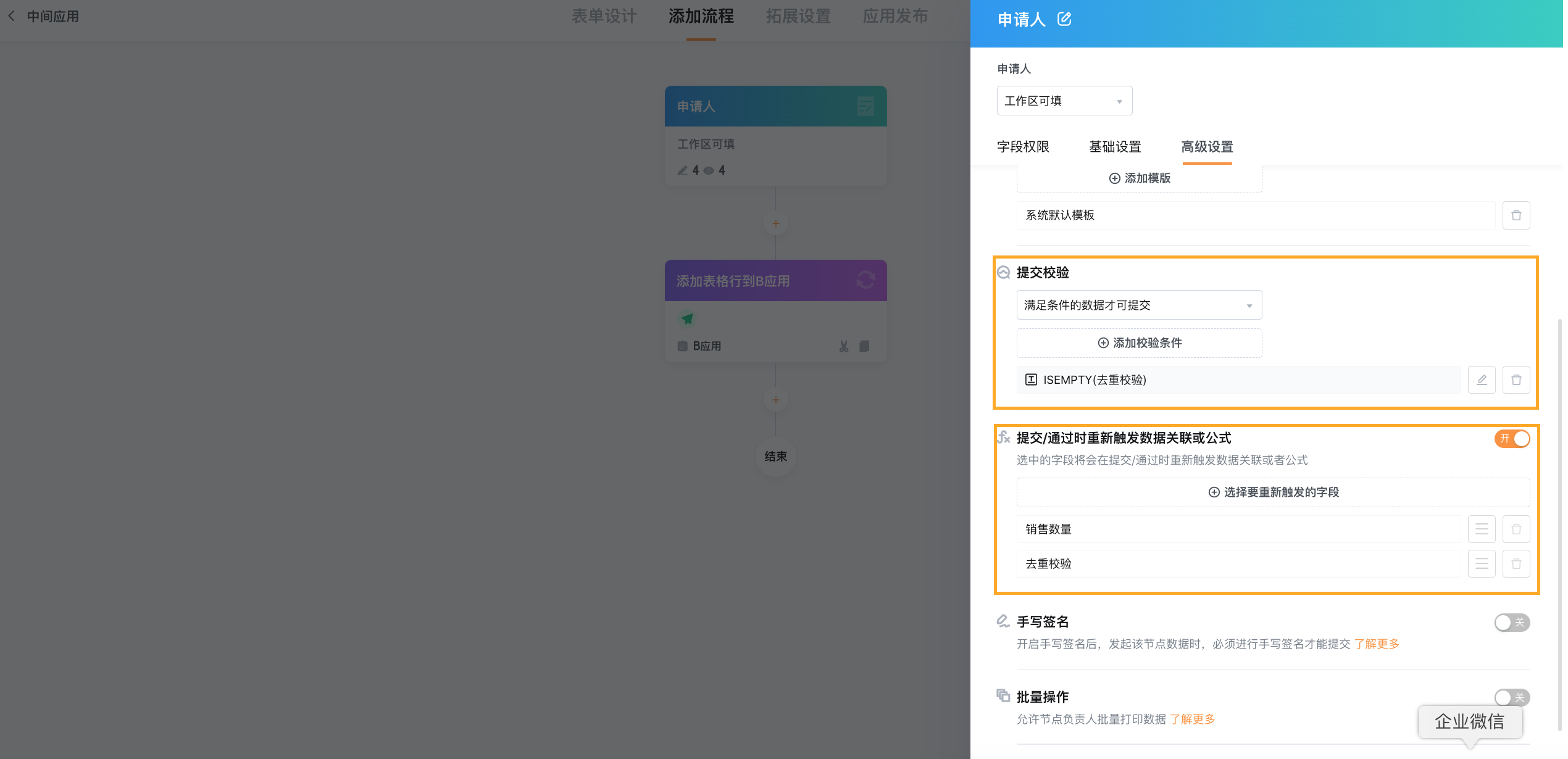Image resolution: width=1568 pixels, height=759 pixels.
Task: Open 了解更多 link for 批量操作
Action: [1193, 719]
